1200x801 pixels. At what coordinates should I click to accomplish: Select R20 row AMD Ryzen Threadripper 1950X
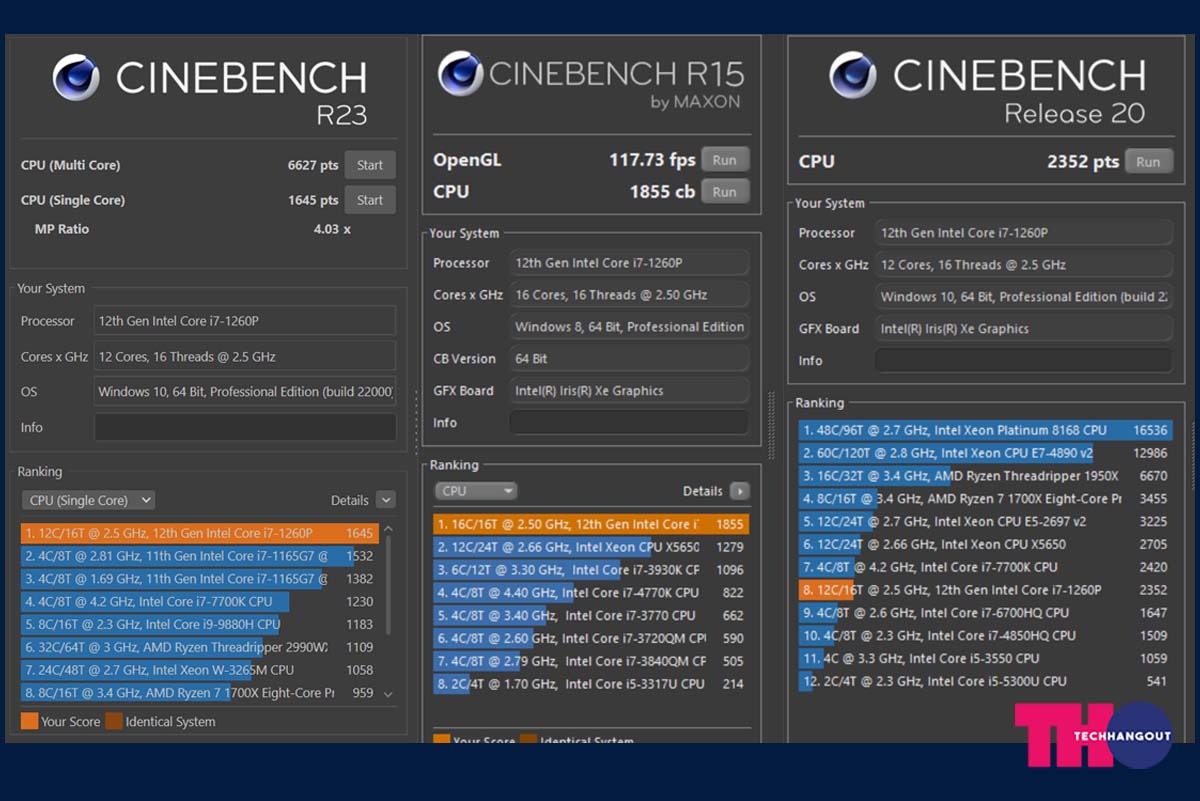coord(986,476)
